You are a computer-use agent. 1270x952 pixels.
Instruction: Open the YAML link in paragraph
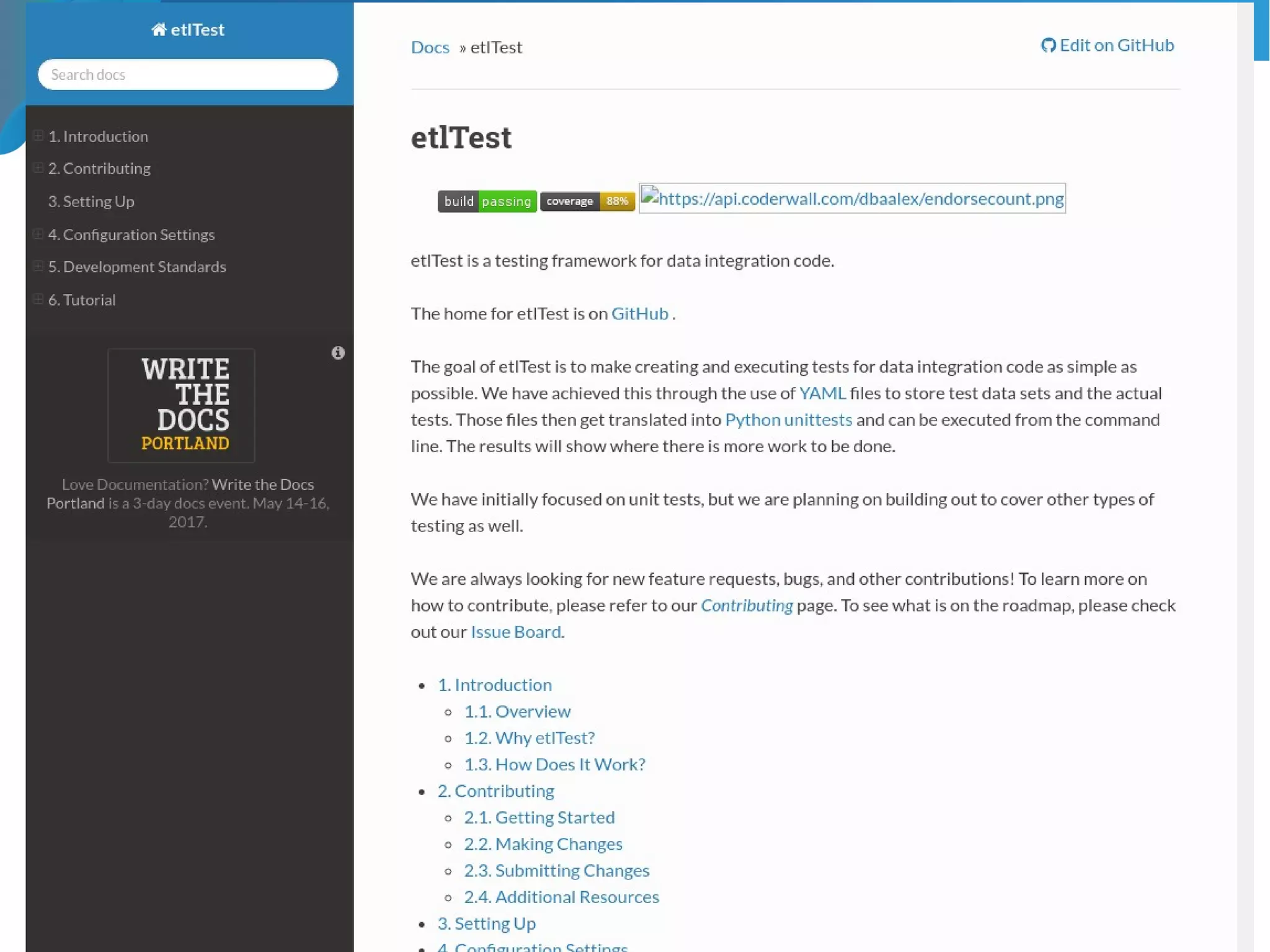pyautogui.click(x=822, y=393)
